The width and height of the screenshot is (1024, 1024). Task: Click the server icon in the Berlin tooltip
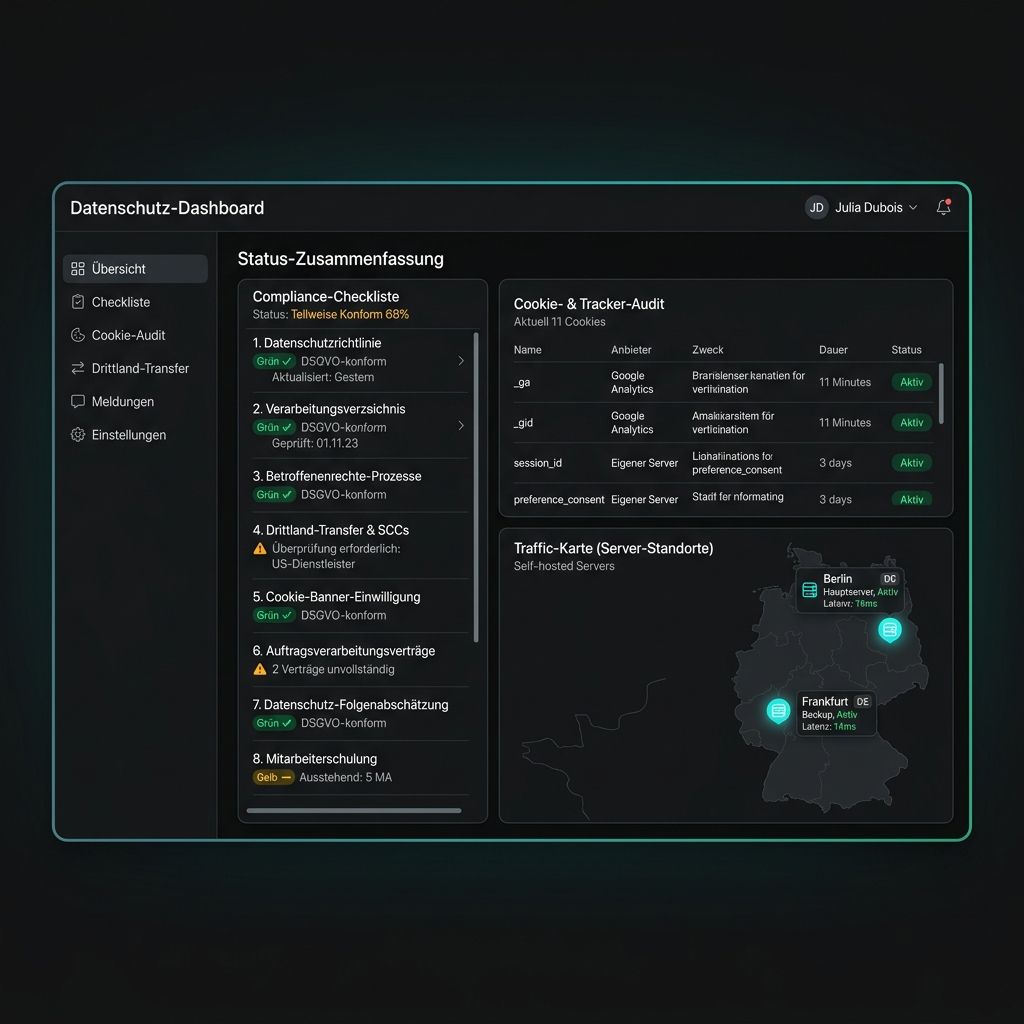coord(810,590)
